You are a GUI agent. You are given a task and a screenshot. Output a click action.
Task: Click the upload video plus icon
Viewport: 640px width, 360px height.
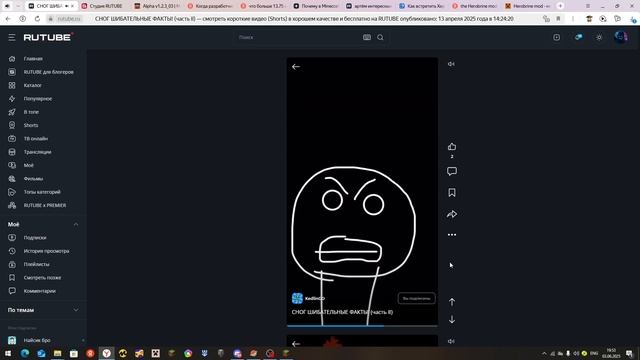(556, 38)
